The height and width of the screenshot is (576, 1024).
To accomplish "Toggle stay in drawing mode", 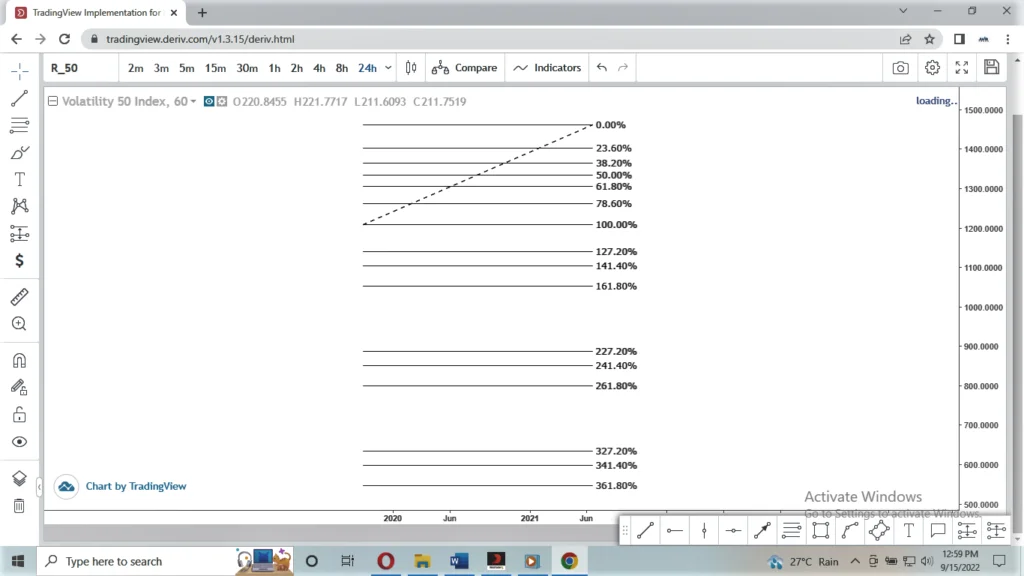I will point(20,388).
